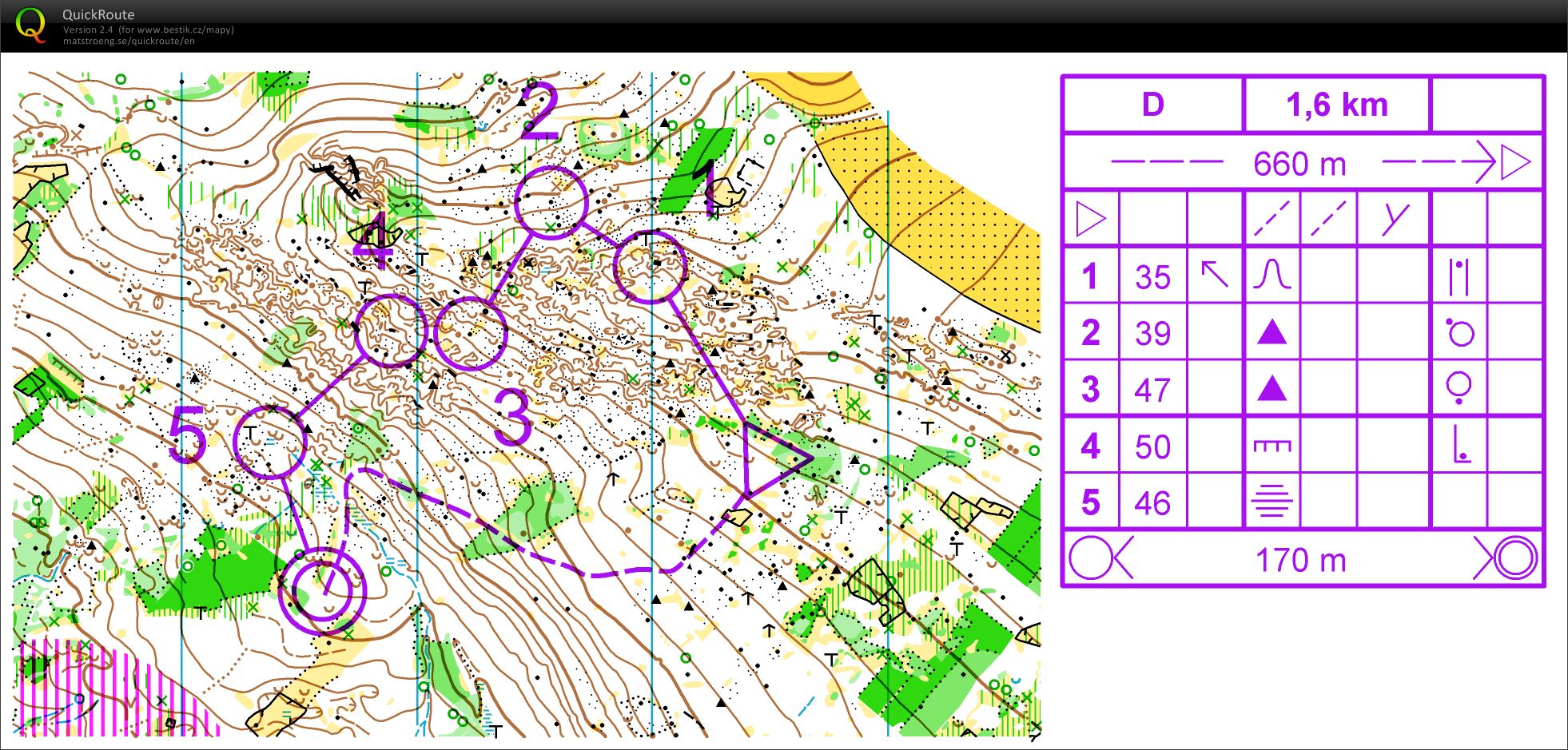Image resolution: width=1568 pixels, height=750 pixels.
Task: Select the control circle nearest the large number 2
Action: (x=551, y=202)
